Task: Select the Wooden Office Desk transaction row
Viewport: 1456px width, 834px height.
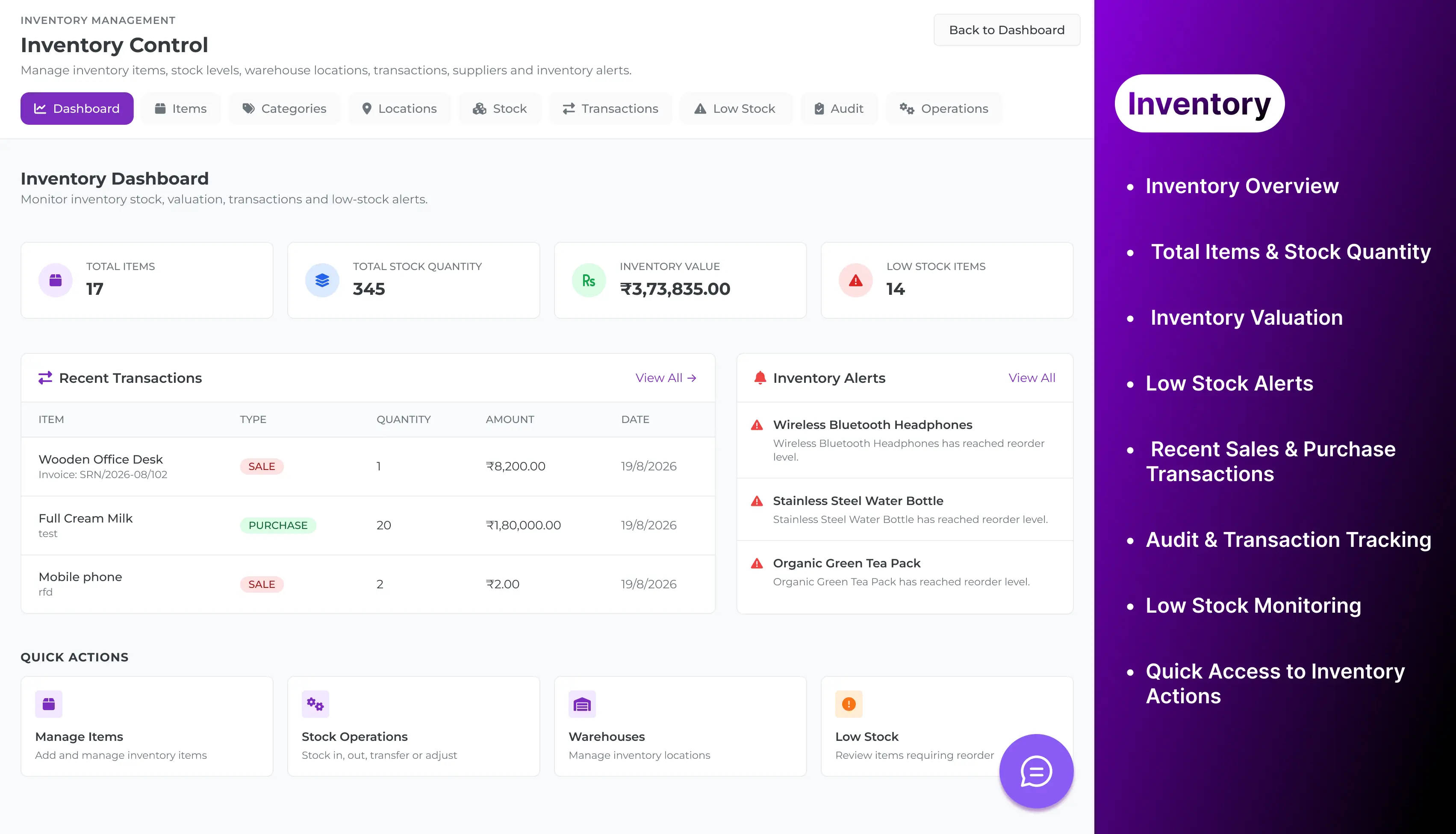Action: pos(368,466)
